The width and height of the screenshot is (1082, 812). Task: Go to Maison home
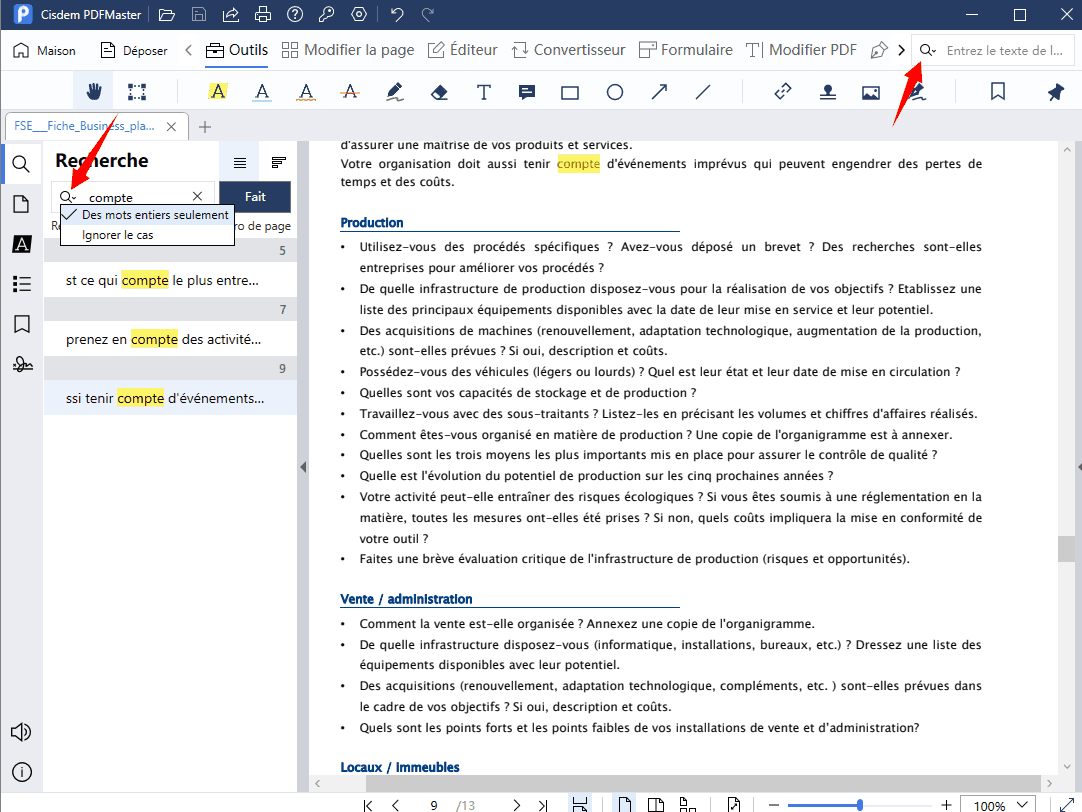point(45,50)
